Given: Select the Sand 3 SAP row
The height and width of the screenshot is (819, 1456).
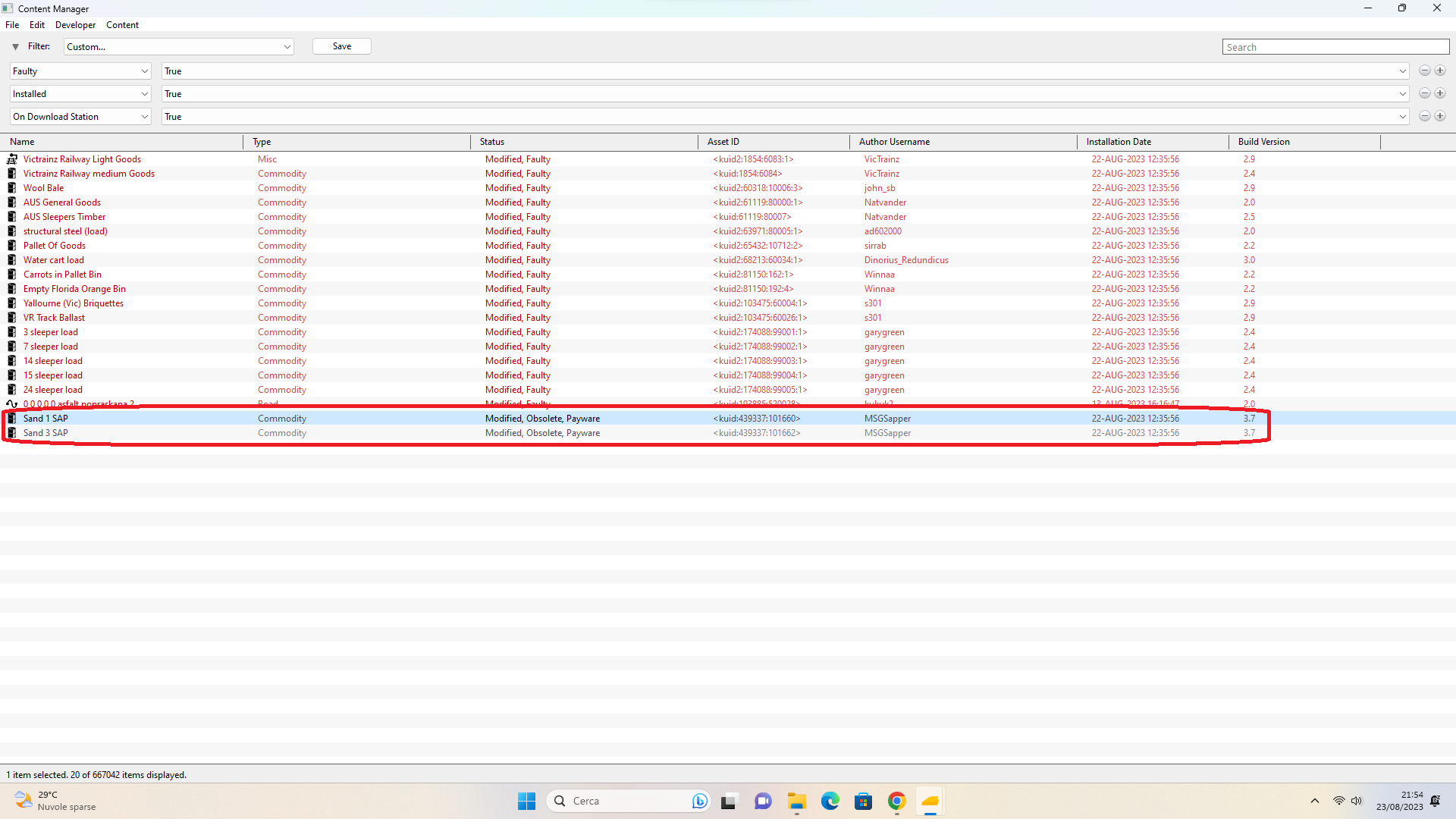Looking at the screenshot, I should [728, 433].
